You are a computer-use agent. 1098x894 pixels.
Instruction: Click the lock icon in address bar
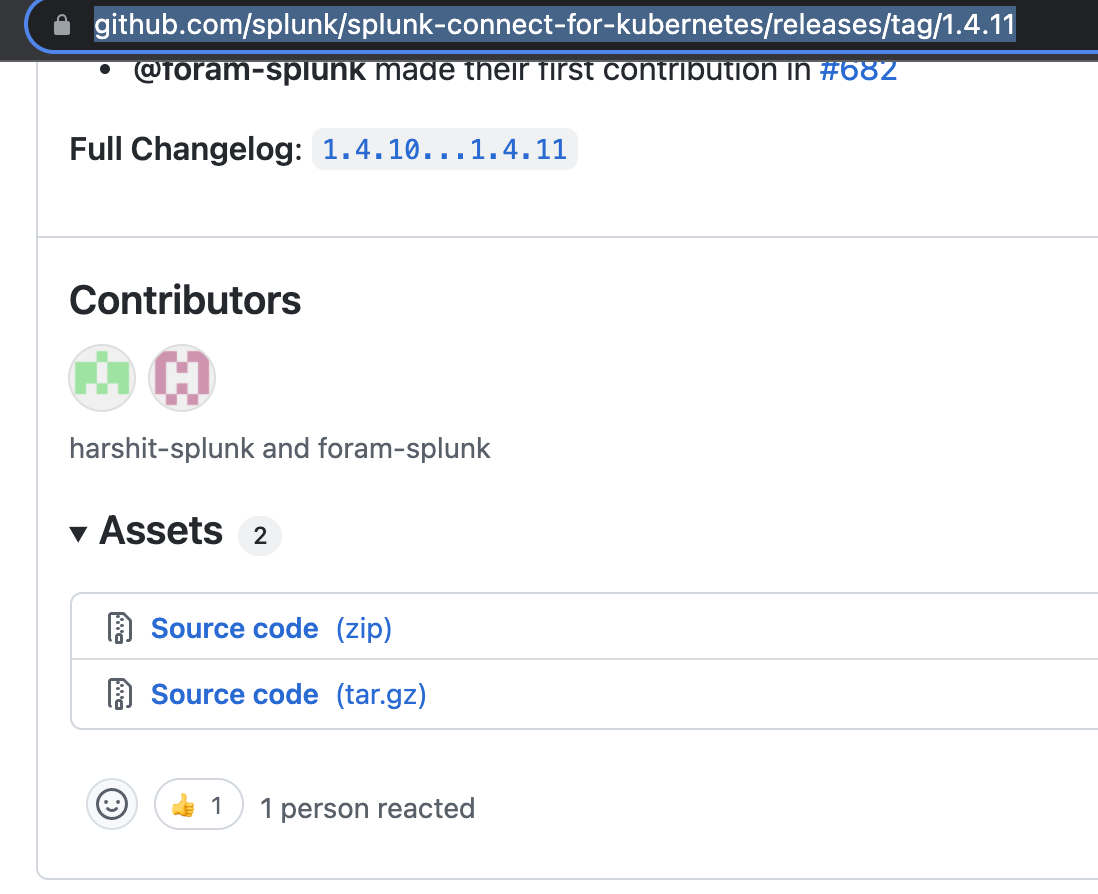tap(62, 25)
